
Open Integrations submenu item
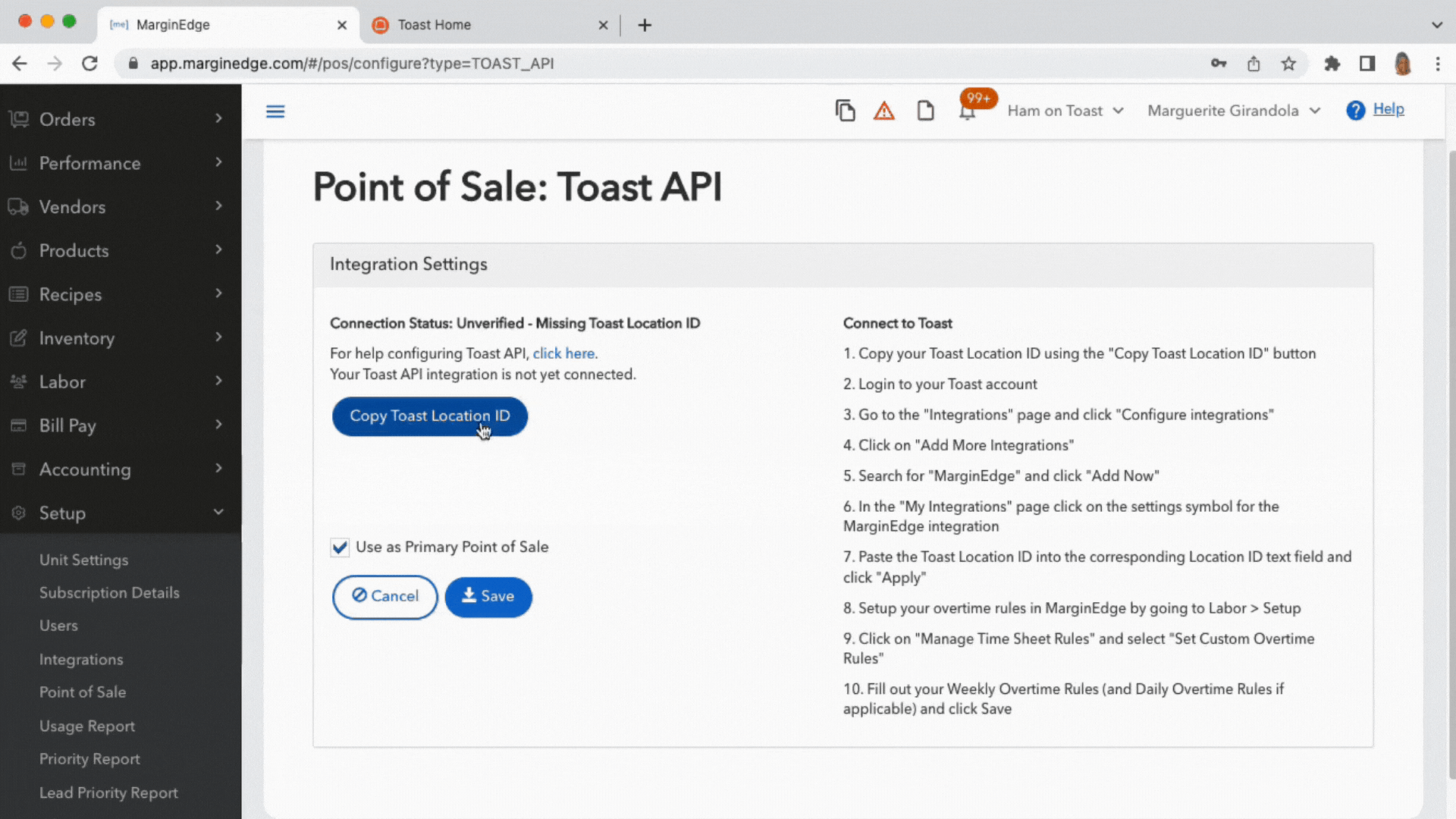[x=81, y=660]
